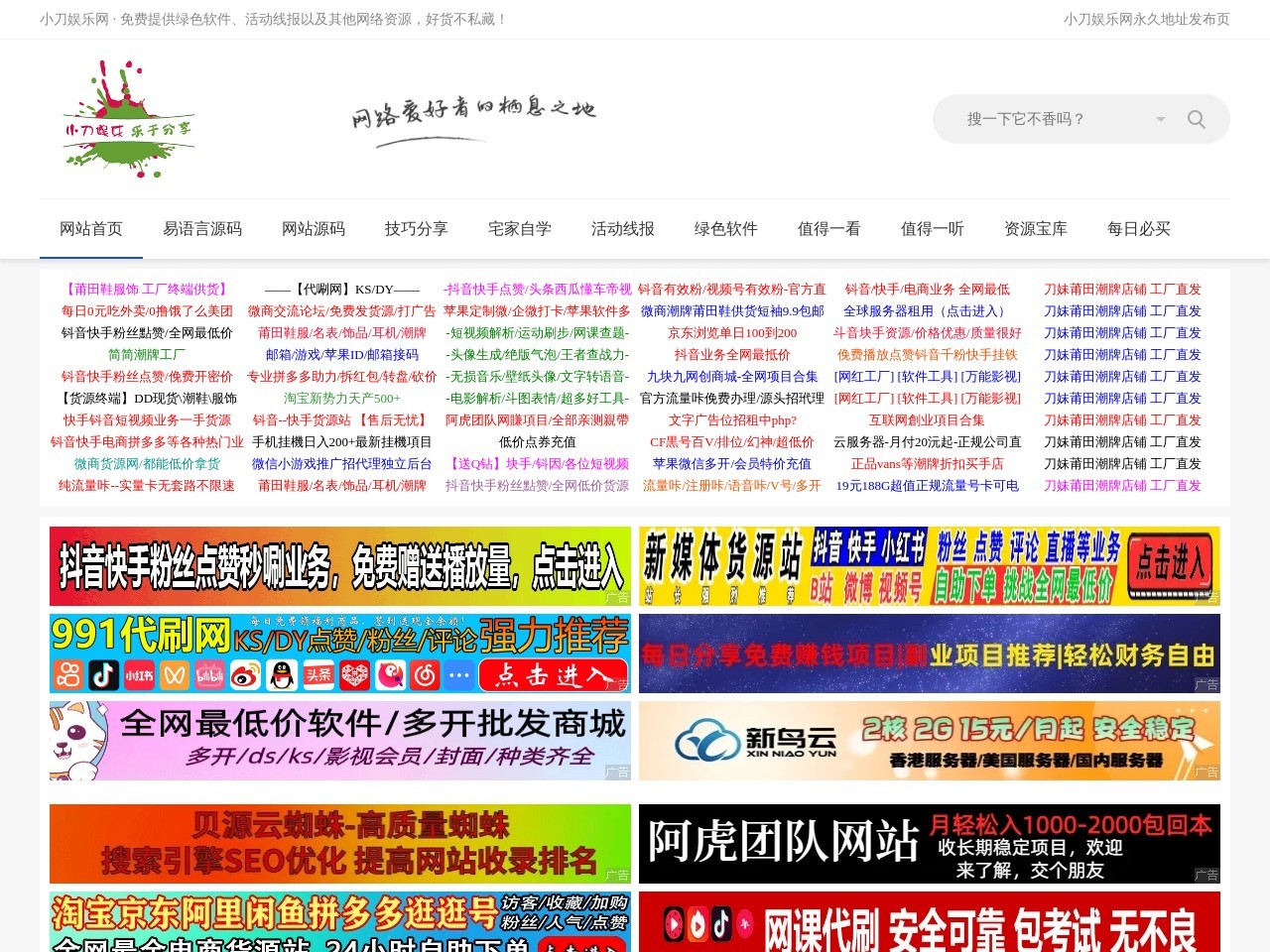Click 微信小游戏推广招代理独立后台 link
Screen dimensions: 1270x952
342,464
